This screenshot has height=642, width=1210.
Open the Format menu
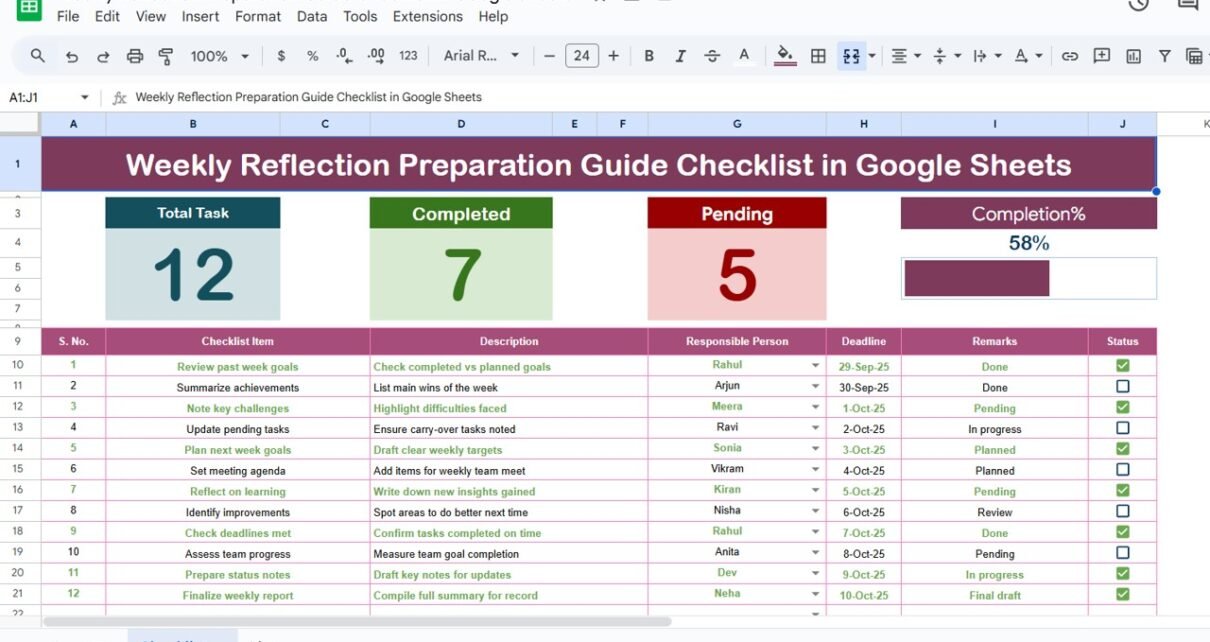coord(258,16)
